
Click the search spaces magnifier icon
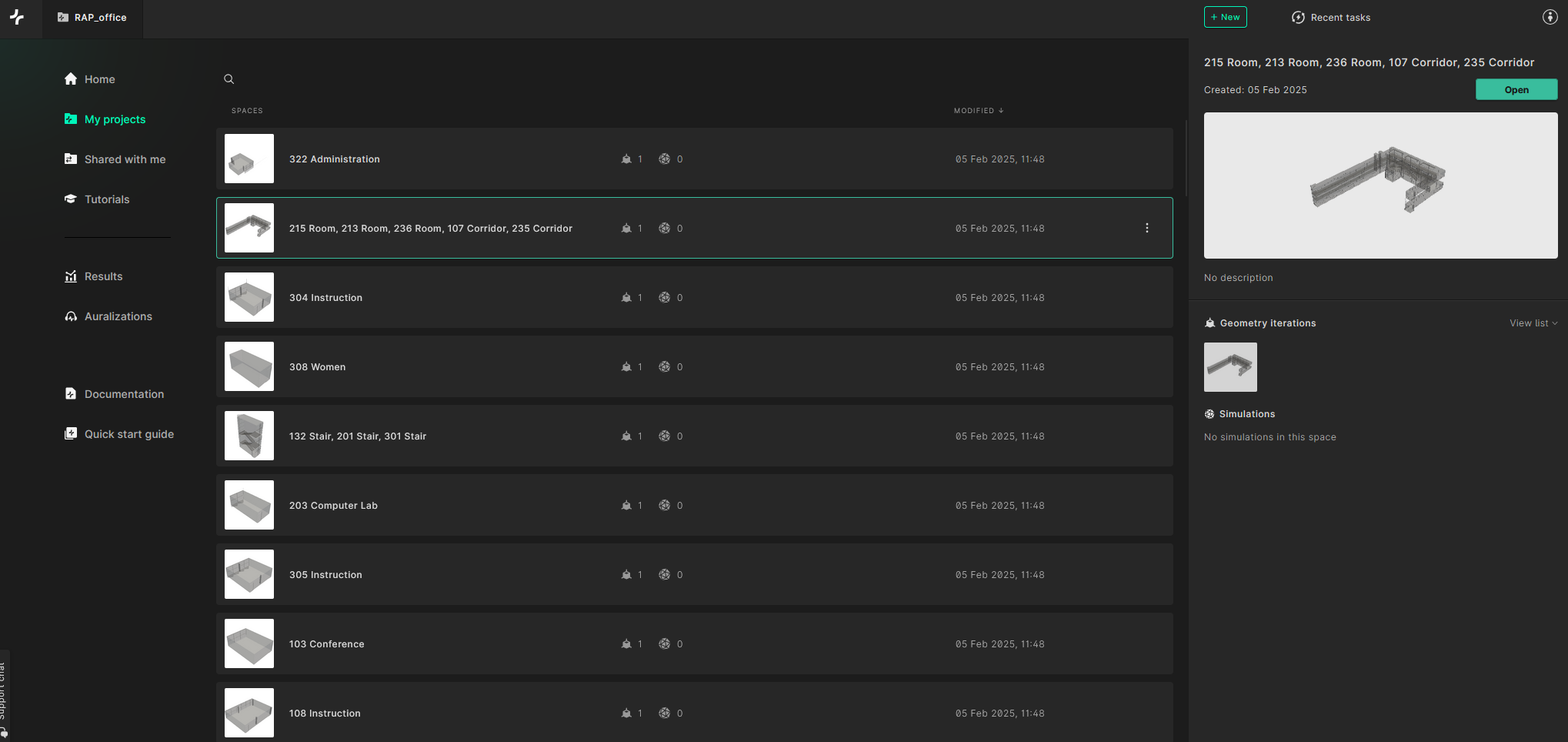(229, 79)
